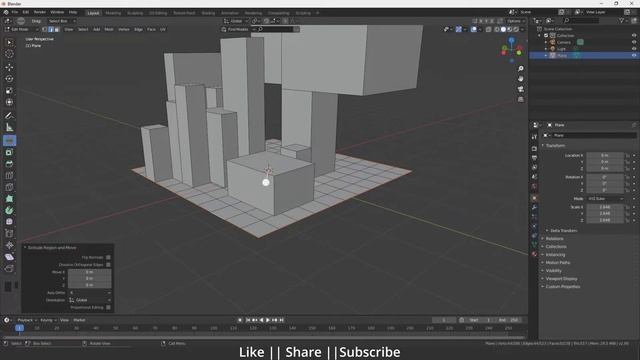The image size is (640, 360).
Task: Select the Rotate tool
Action: click(x=9, y=79)
